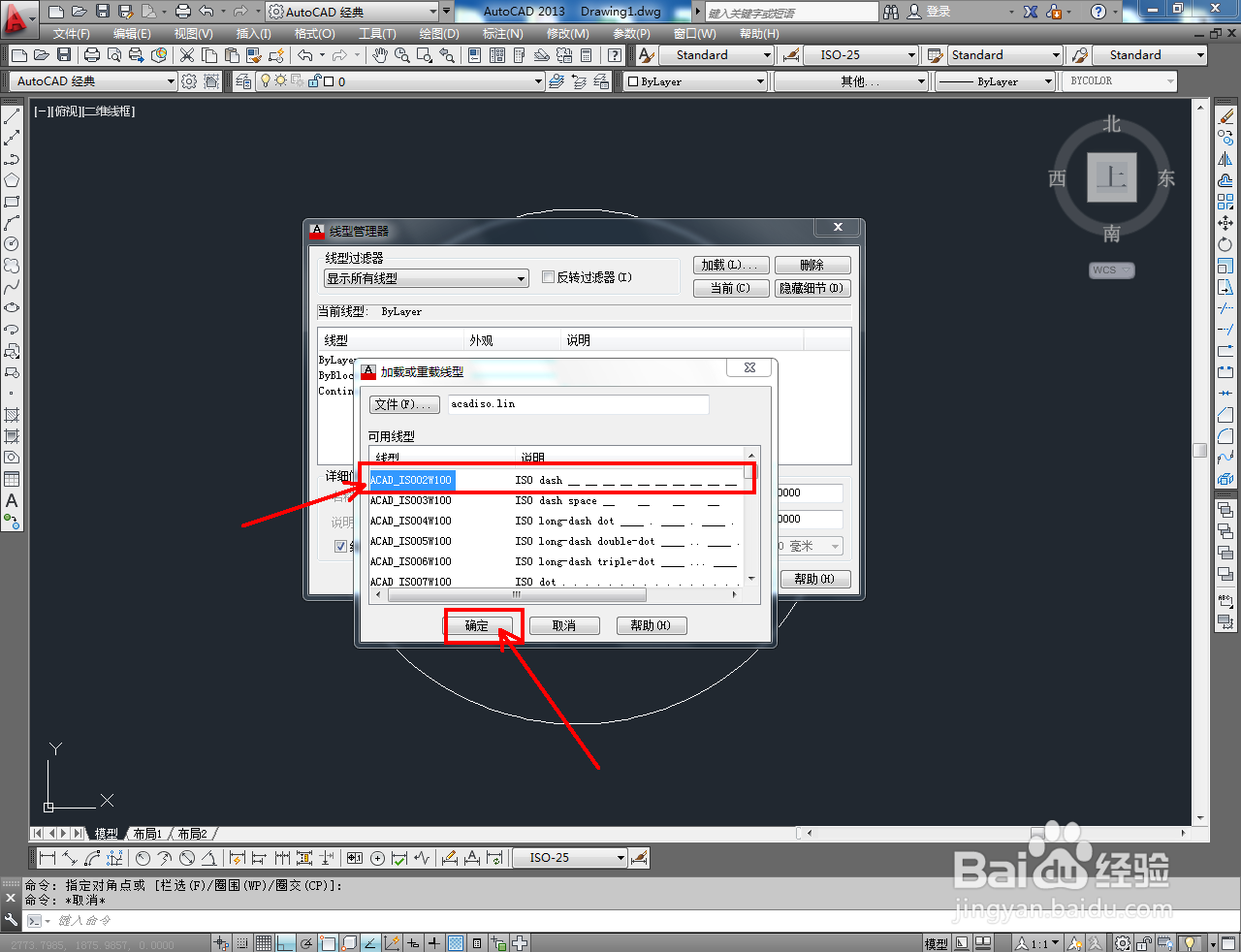This screenshot has width=1241, height=952.
Task: Open the Modify menu
Action: 567,33
